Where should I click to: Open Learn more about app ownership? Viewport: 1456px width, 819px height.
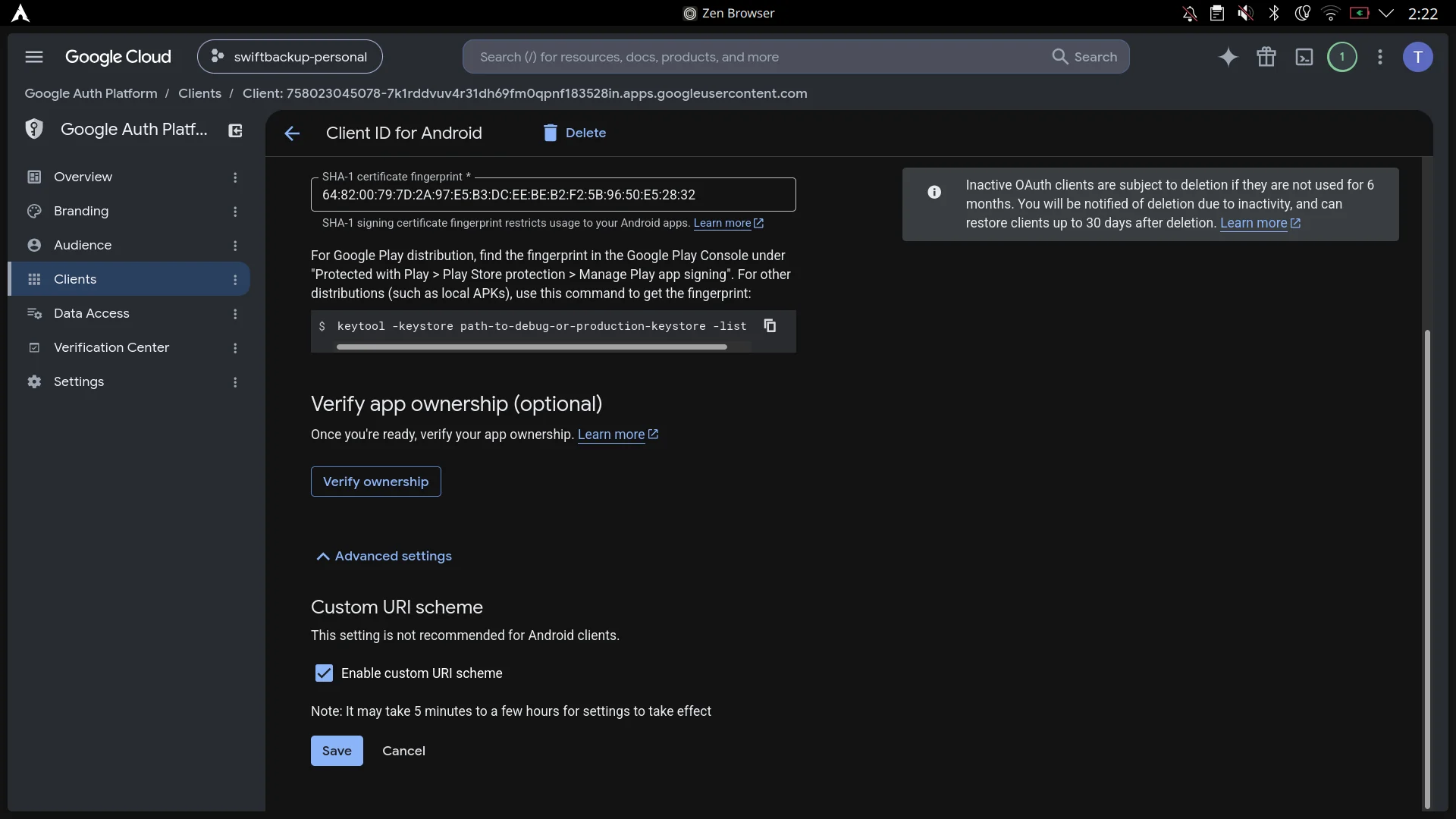tap(617, 435)
